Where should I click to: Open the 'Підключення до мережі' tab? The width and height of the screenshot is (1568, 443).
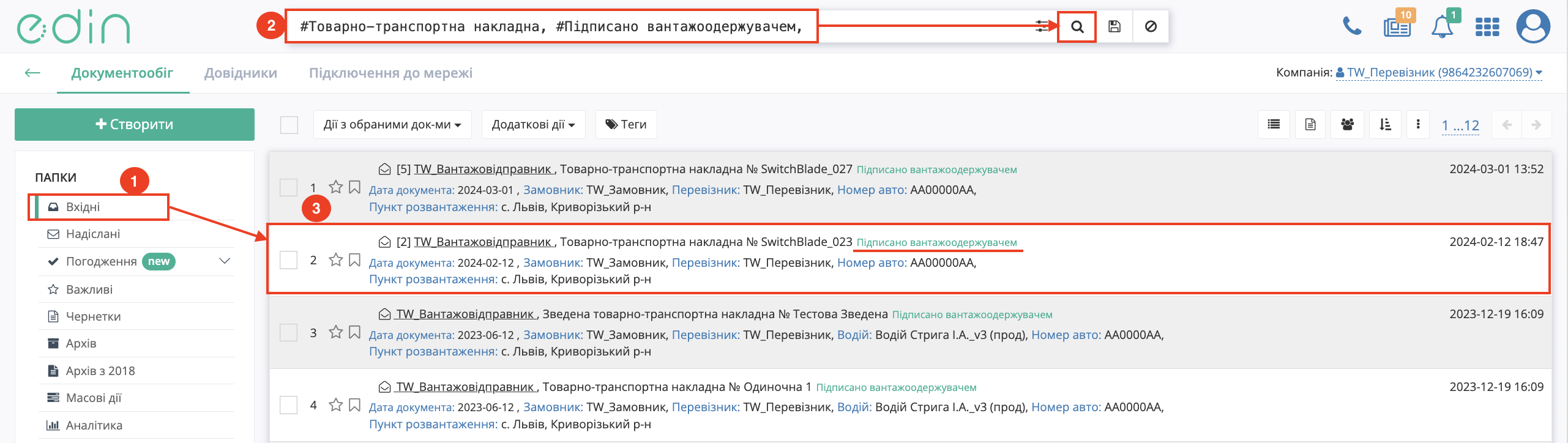[390, 73]
